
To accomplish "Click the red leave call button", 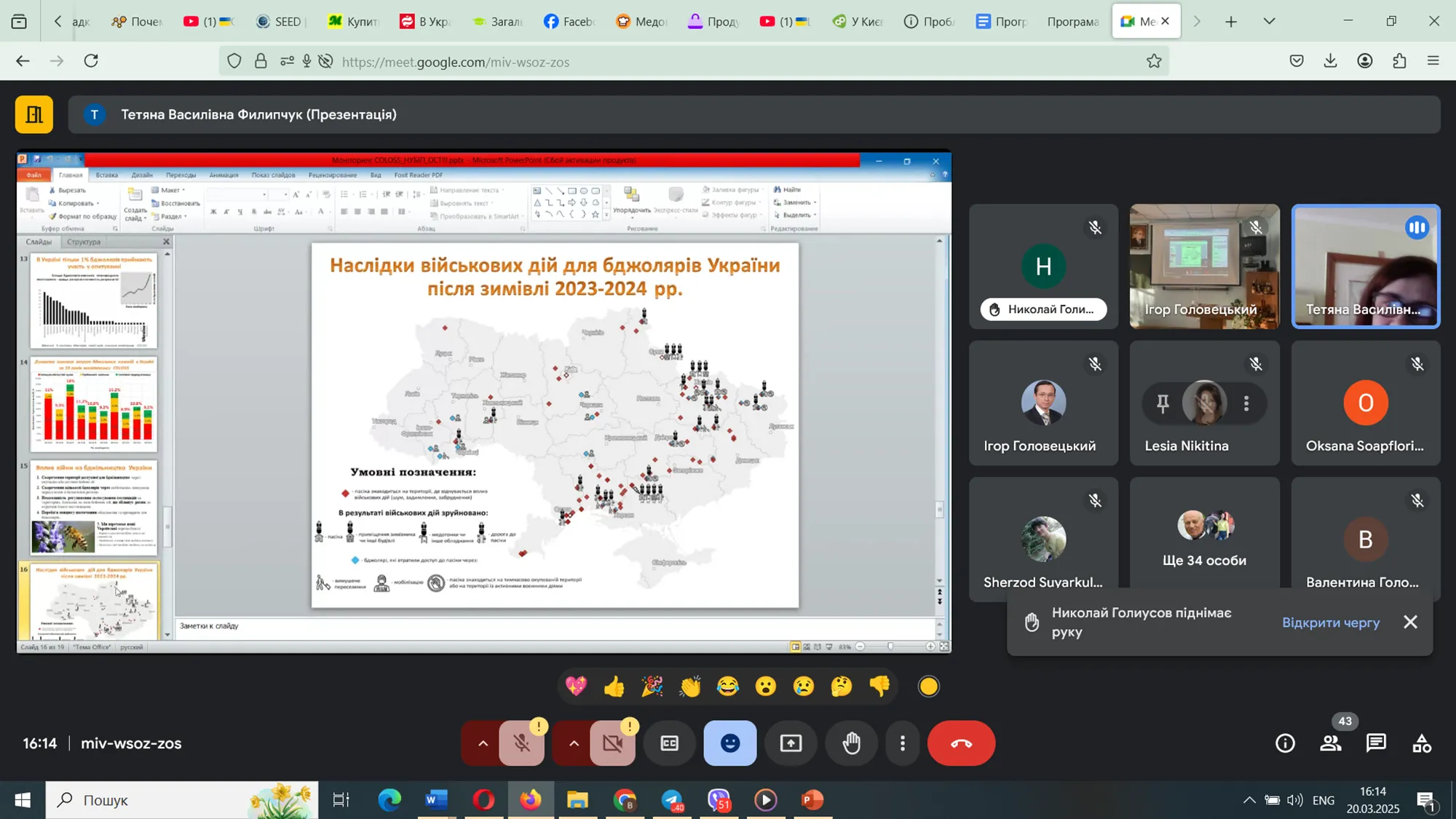I will pyautogui.click(x=961, y=743).
